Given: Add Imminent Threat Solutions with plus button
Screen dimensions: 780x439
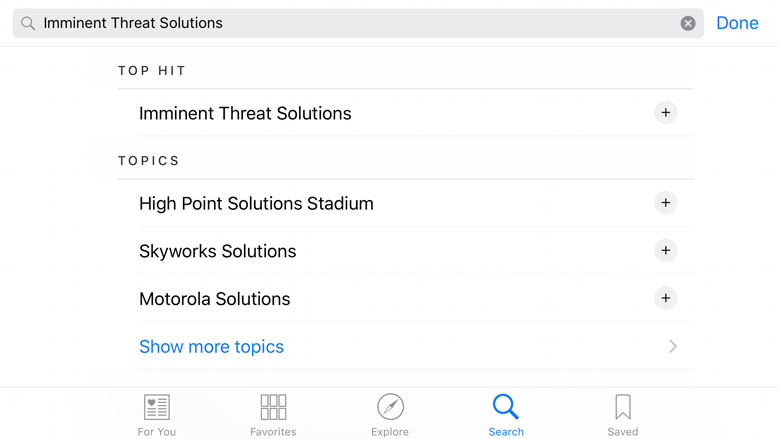Looking at the screenshot, I should click(x=666, y=113).
